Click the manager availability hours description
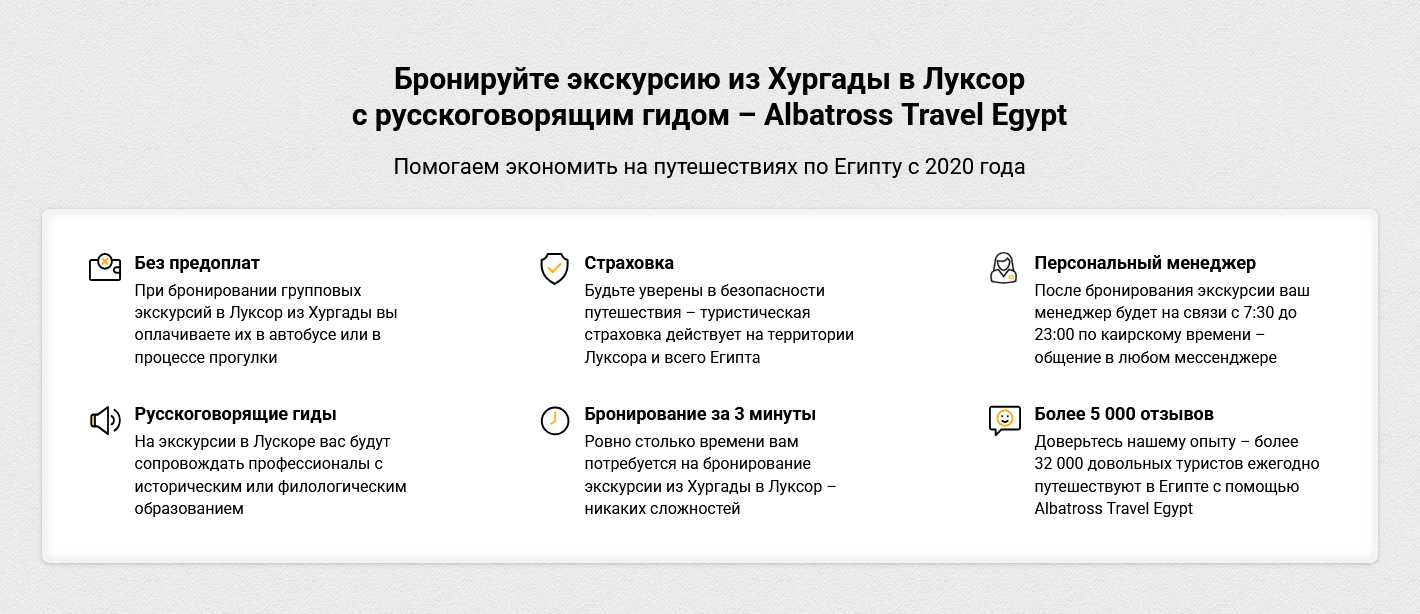Image resolution: width=1420 pixels, height=614 pixels. coord(1171,324)
